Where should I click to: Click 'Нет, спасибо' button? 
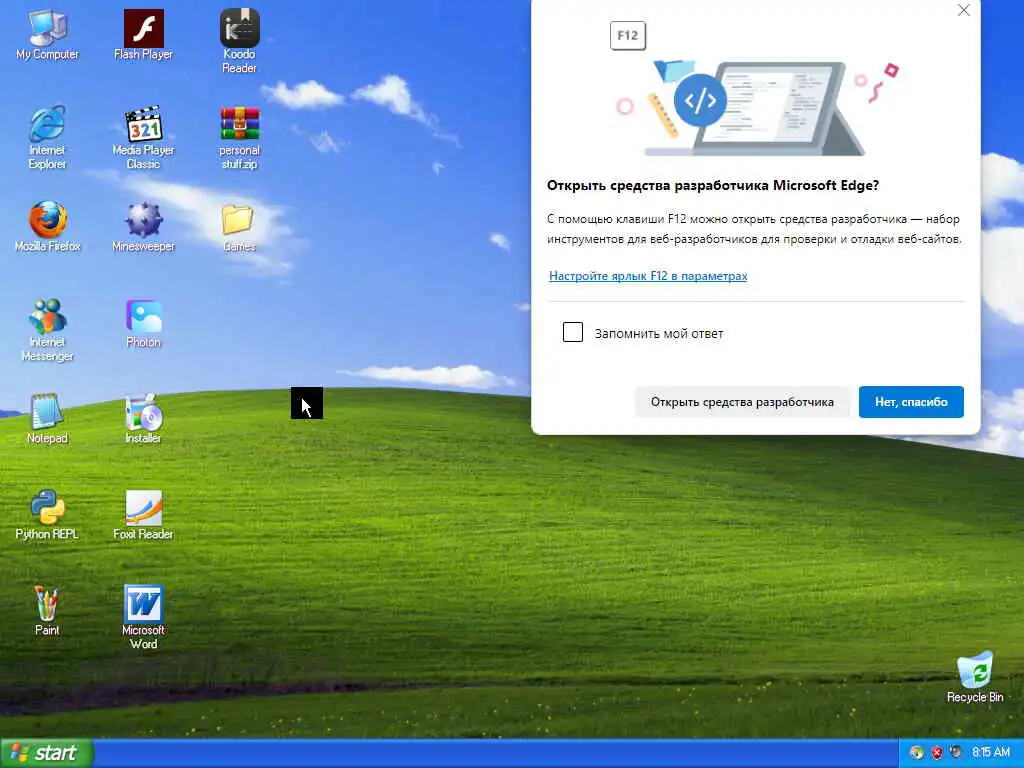[911, 402]
